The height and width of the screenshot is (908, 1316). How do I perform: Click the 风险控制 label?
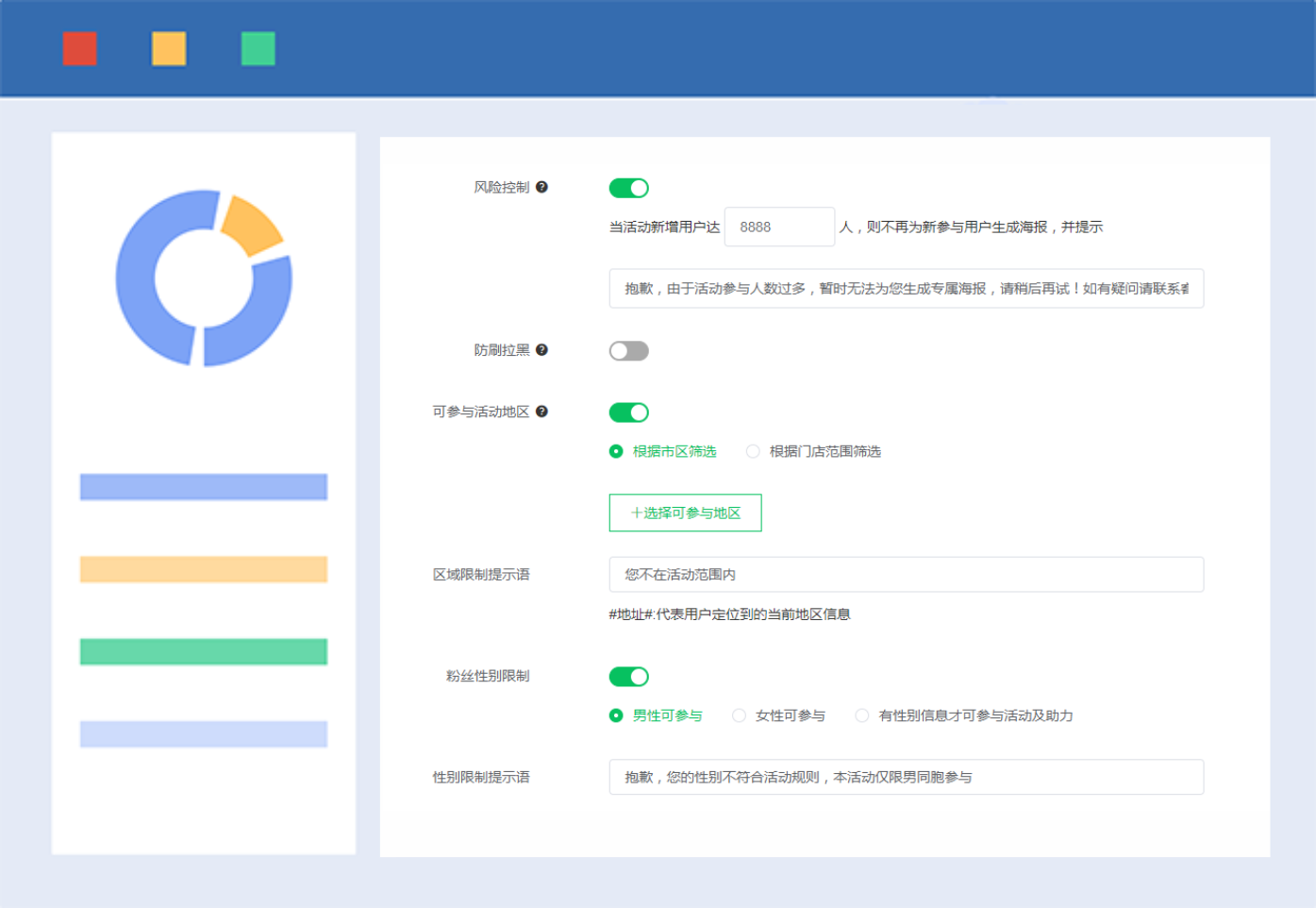[x=502, y=187]
